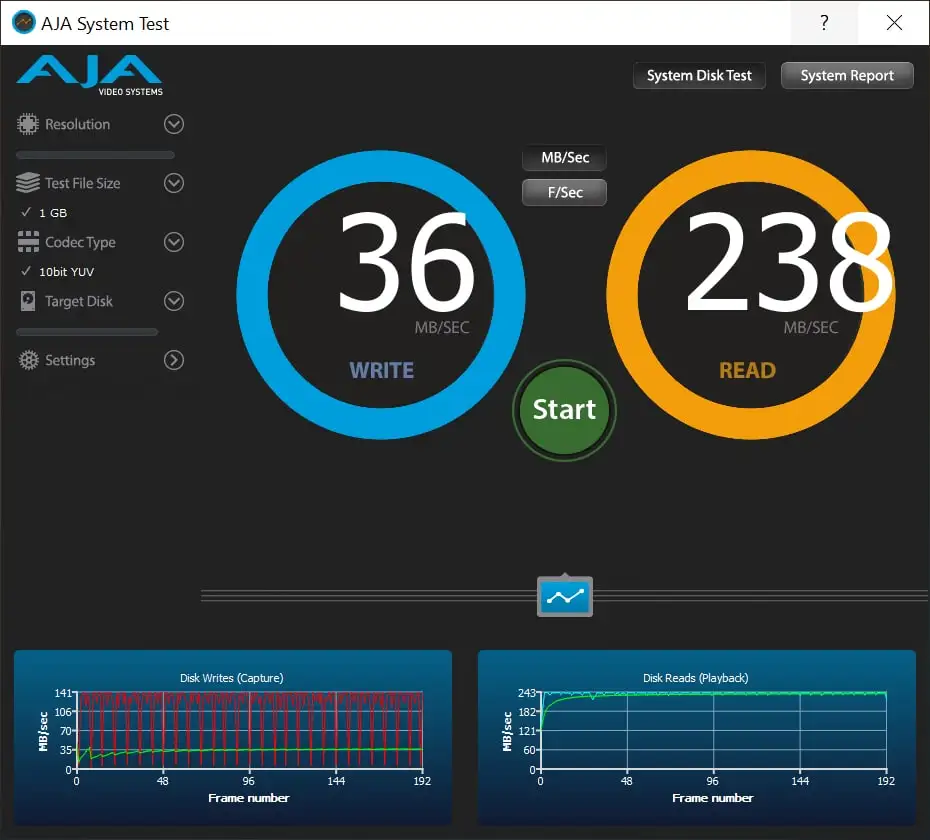Close the AJA System Test window
930x840 pixels.
coord(894,23)
